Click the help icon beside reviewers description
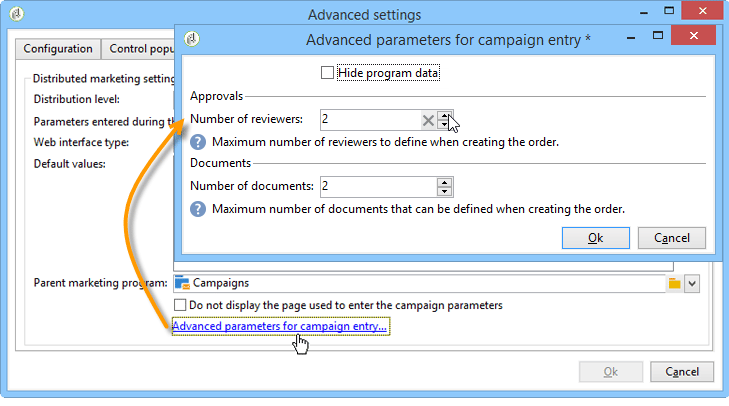729x406 pixels. pos(198,142)
